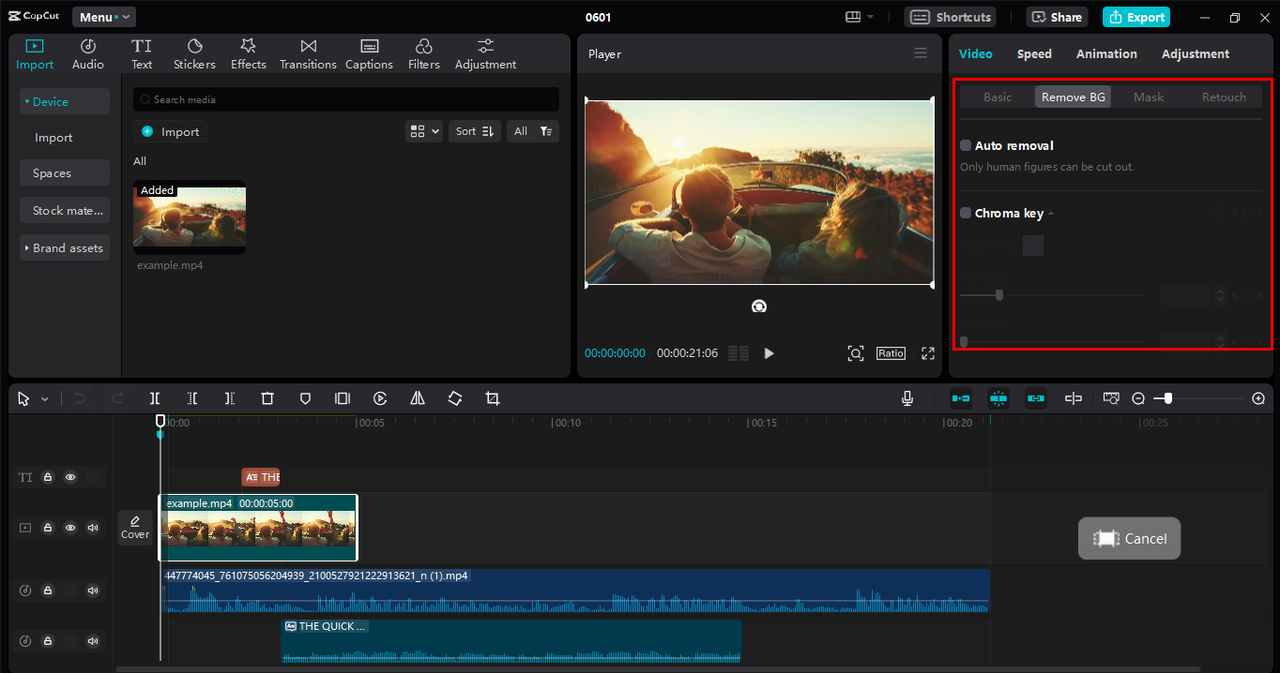Select the Mask sub-tab
1280x673 pixels.
pos(1148,97)
